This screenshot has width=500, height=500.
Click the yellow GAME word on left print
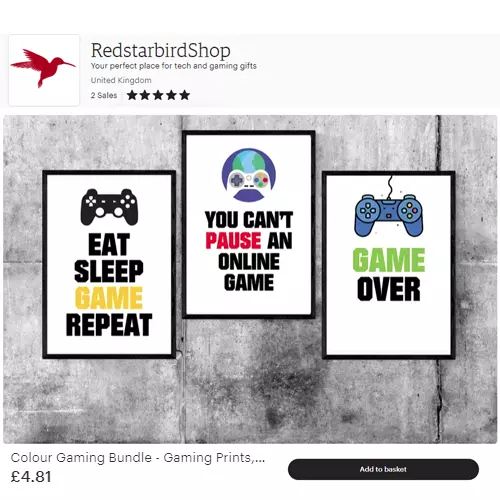109,298
